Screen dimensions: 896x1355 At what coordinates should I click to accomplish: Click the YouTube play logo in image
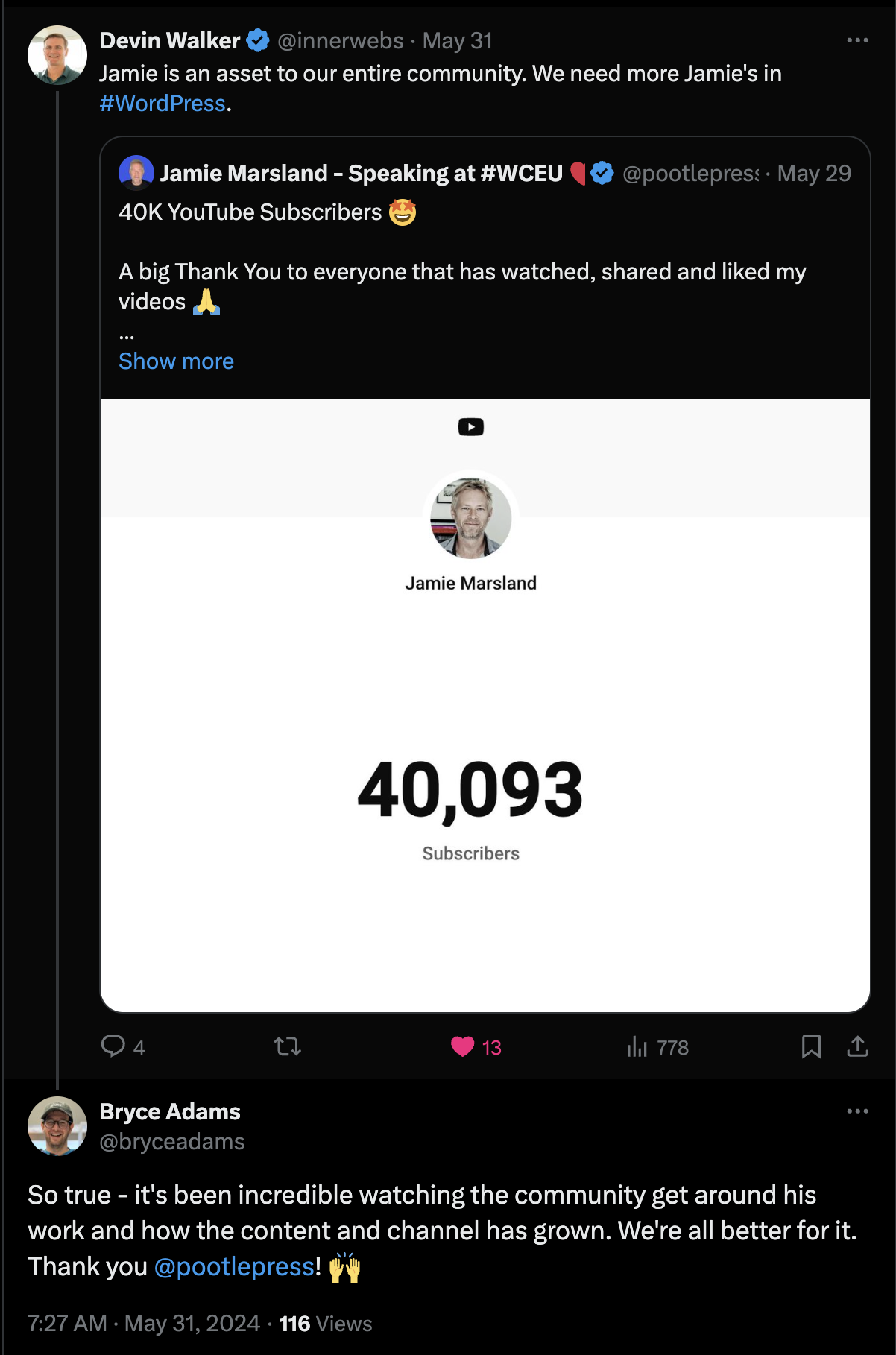pyautogui.click(x=471, y=427)
